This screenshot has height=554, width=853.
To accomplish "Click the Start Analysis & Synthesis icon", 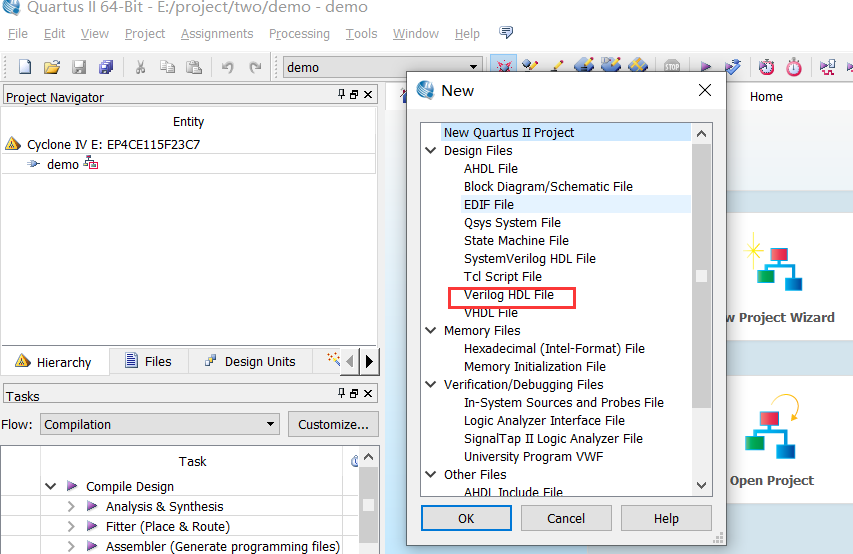I will click(733, 67).
